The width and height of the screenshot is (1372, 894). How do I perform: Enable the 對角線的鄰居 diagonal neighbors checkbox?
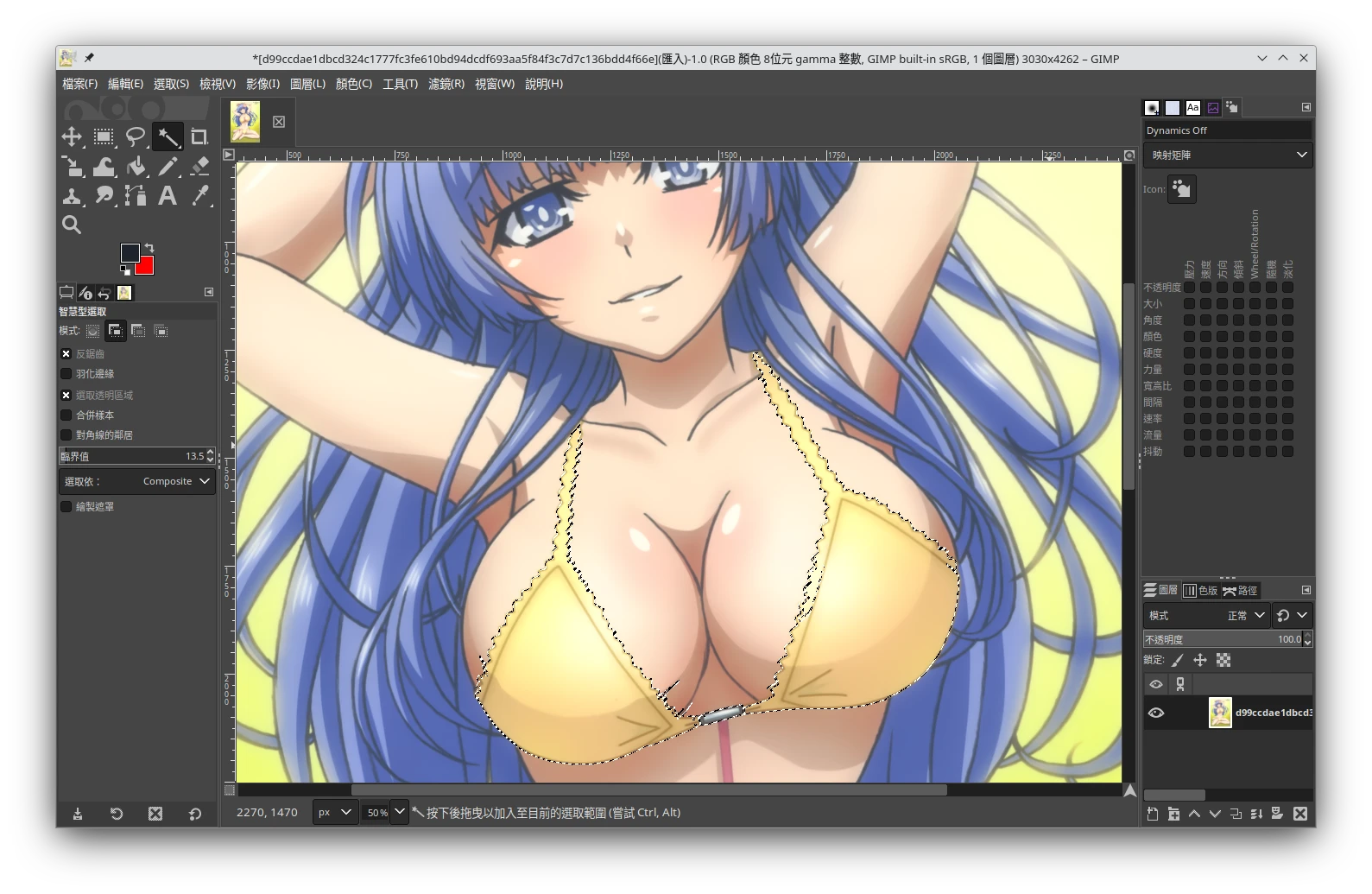[x=66, y=434]
